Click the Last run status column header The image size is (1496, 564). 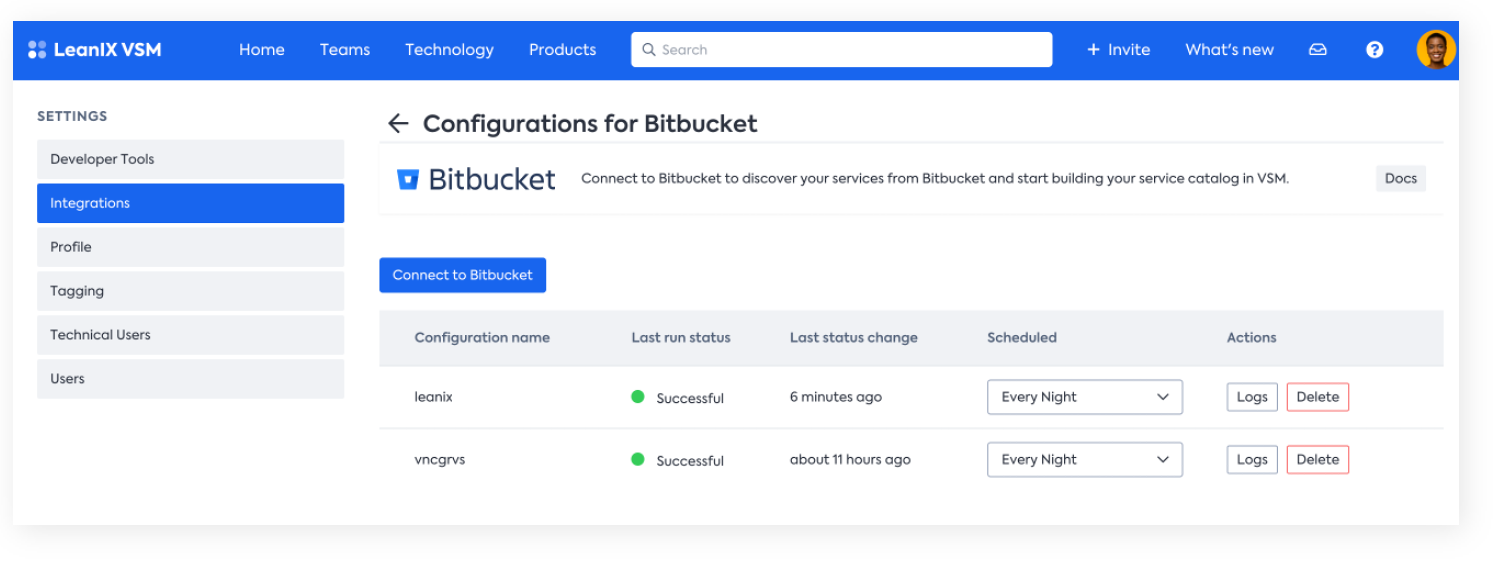pyautogui.click(x=681, y=337)
